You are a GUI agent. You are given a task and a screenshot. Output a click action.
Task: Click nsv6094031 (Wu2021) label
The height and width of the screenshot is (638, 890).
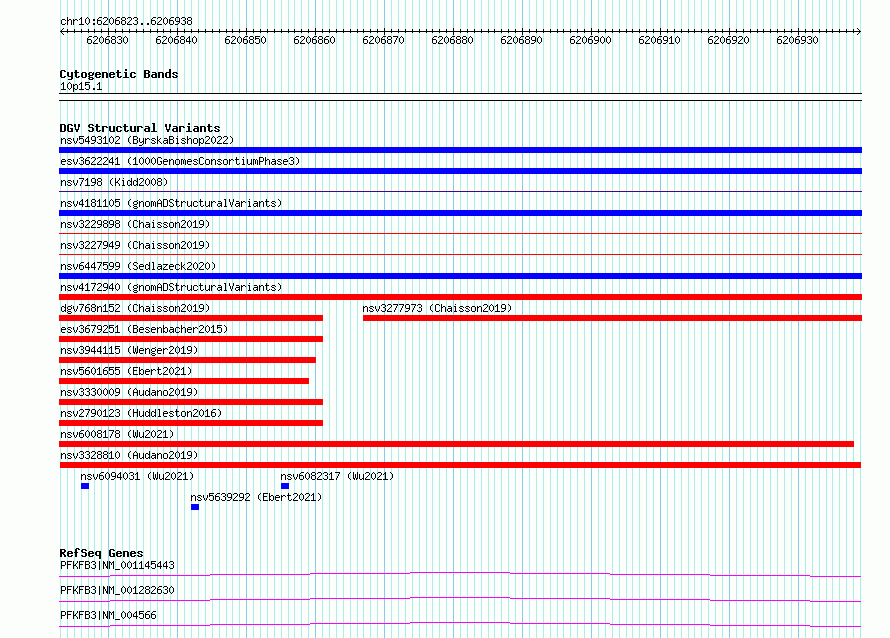[x=137, y=476]
